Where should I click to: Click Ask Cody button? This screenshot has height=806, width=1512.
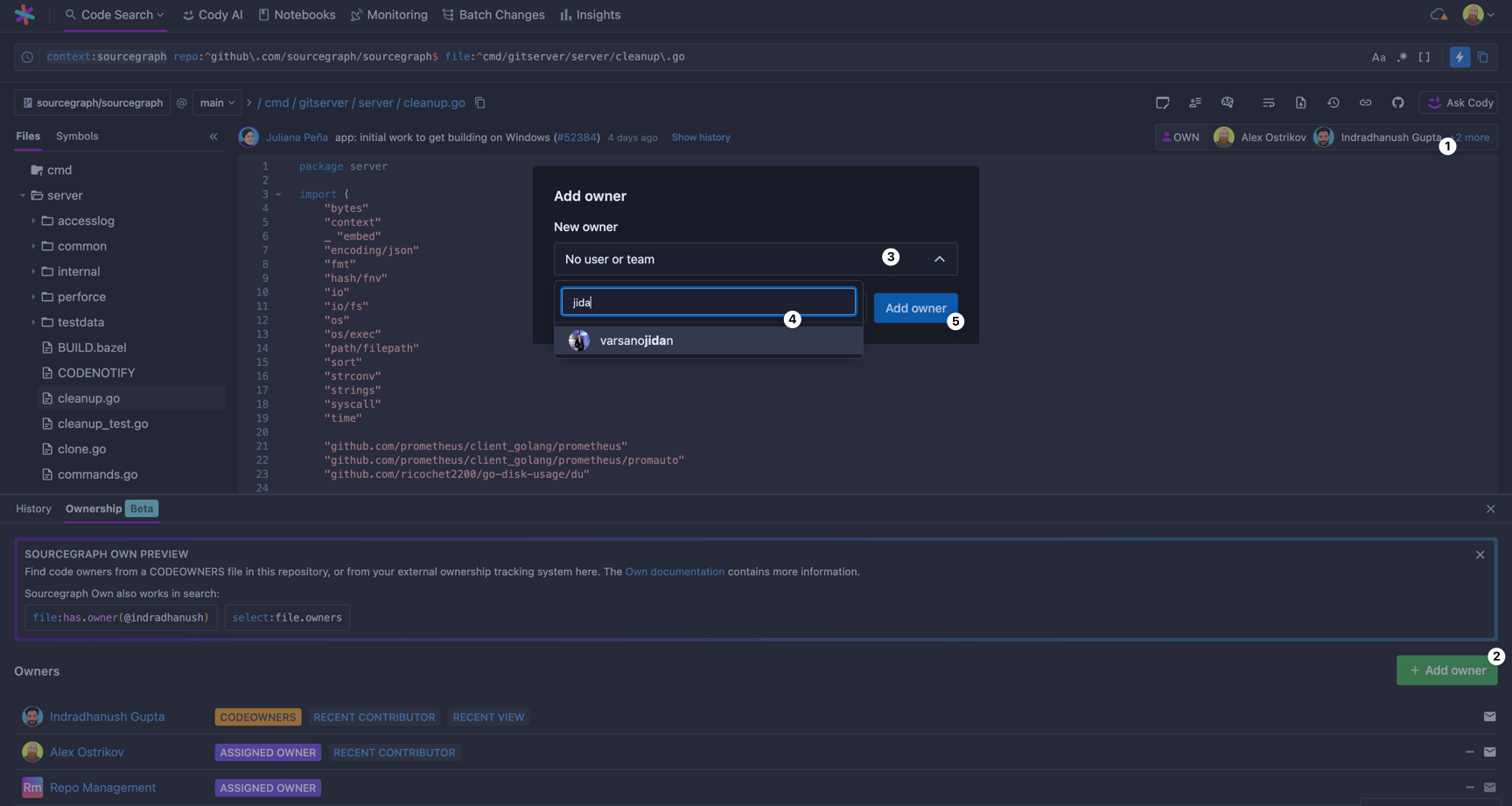pos(1459,102)
